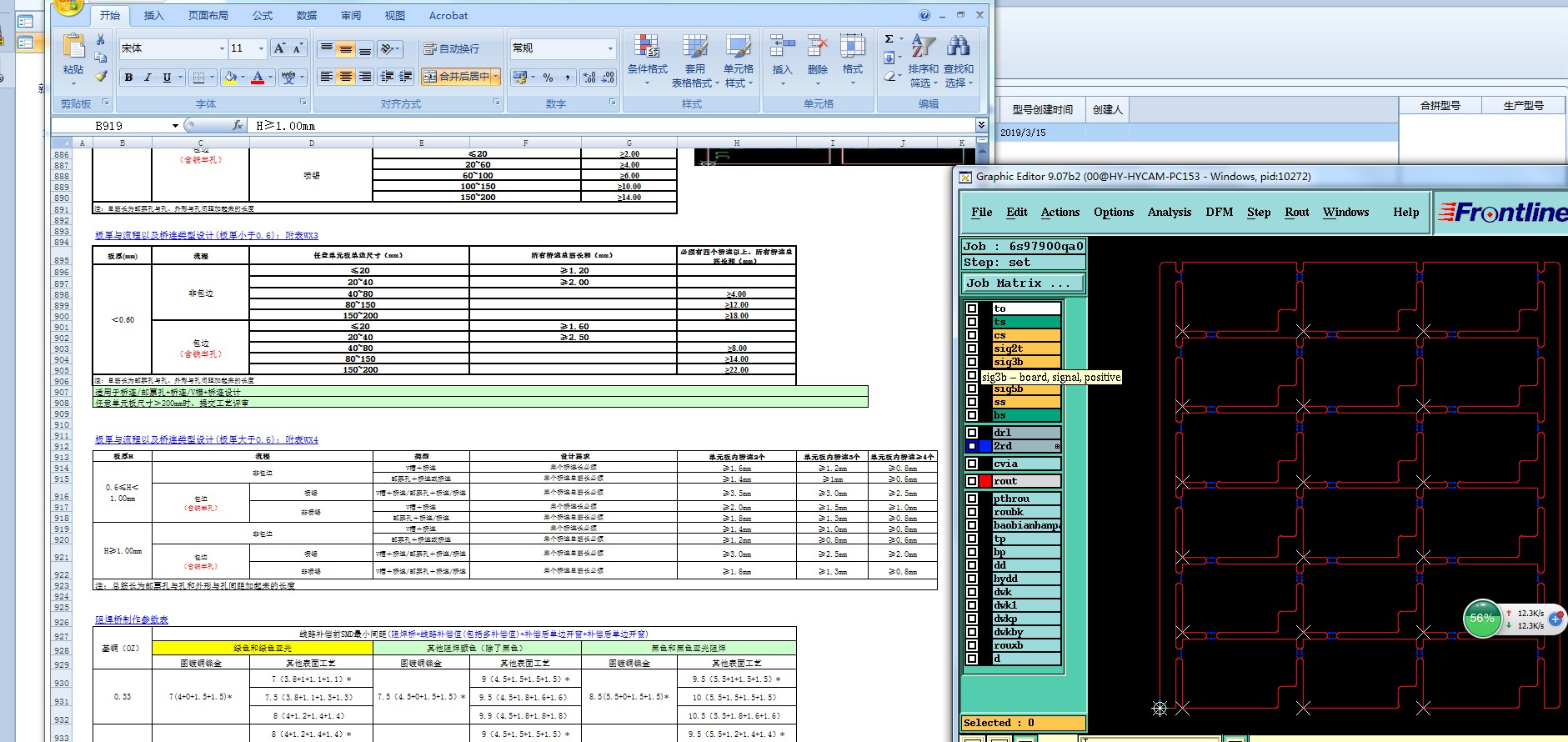Open the font name dropdown (宋体)

[x=222, y=48]
